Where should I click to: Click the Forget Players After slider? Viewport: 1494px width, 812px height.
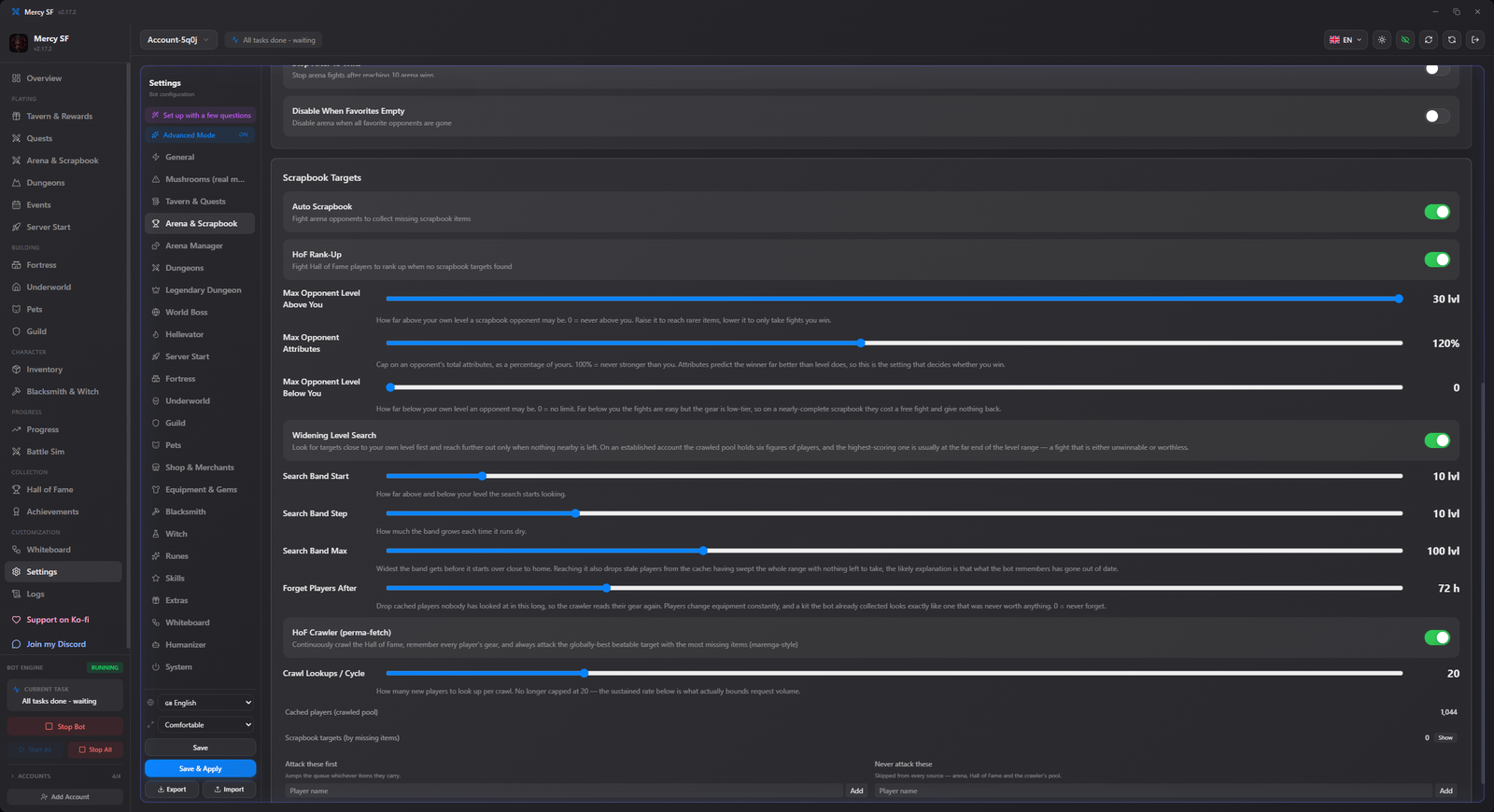pos(895,588)
